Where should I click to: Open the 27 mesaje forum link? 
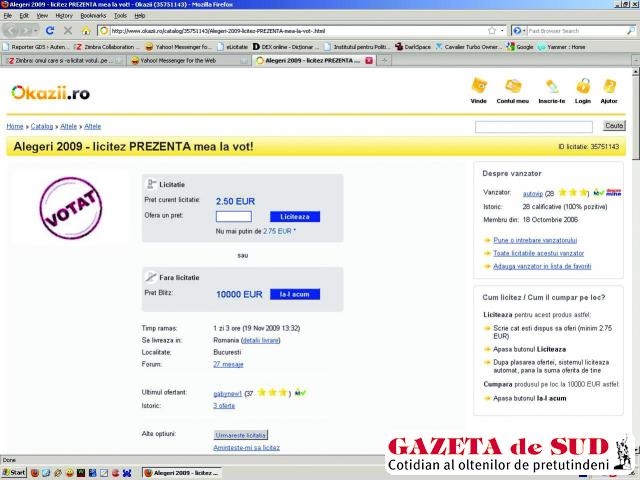point(228,365)
